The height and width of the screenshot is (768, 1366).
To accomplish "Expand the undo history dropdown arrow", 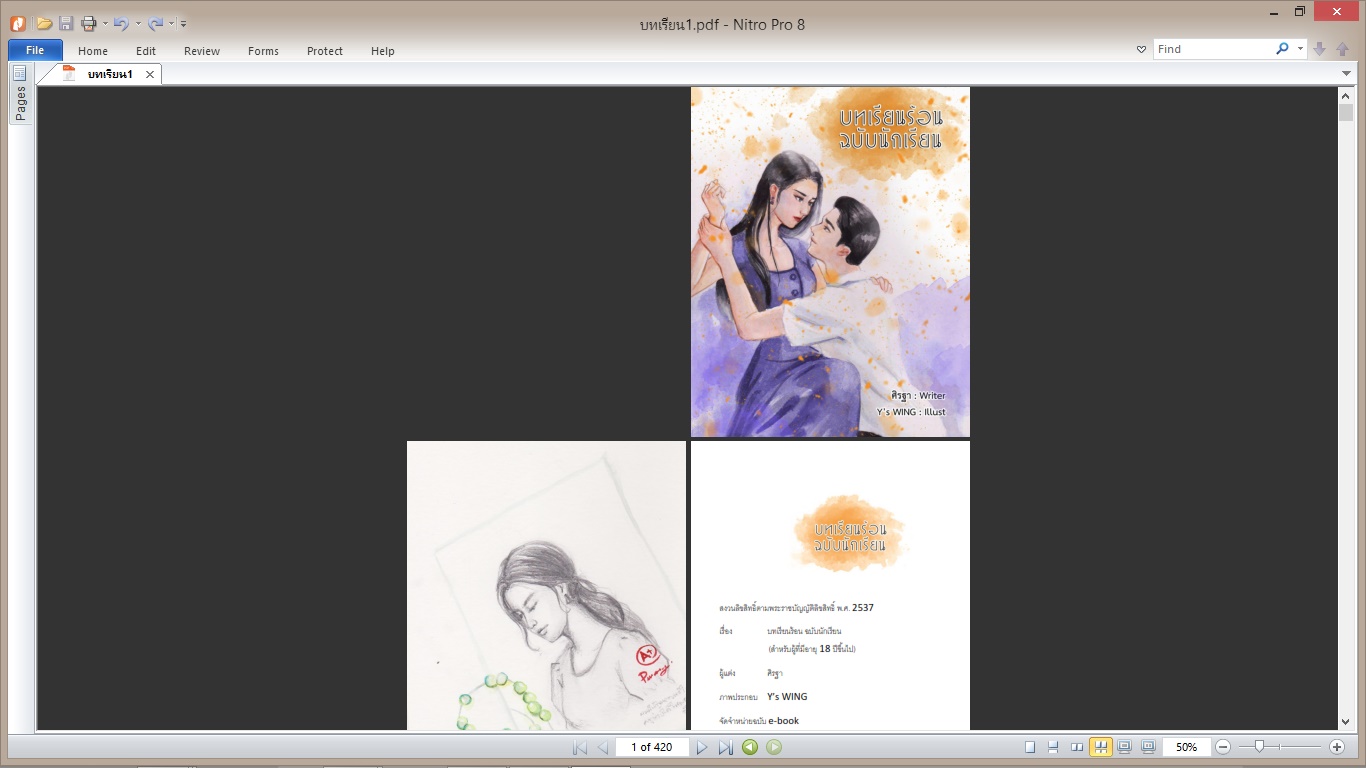I will [x=137, y=23].
